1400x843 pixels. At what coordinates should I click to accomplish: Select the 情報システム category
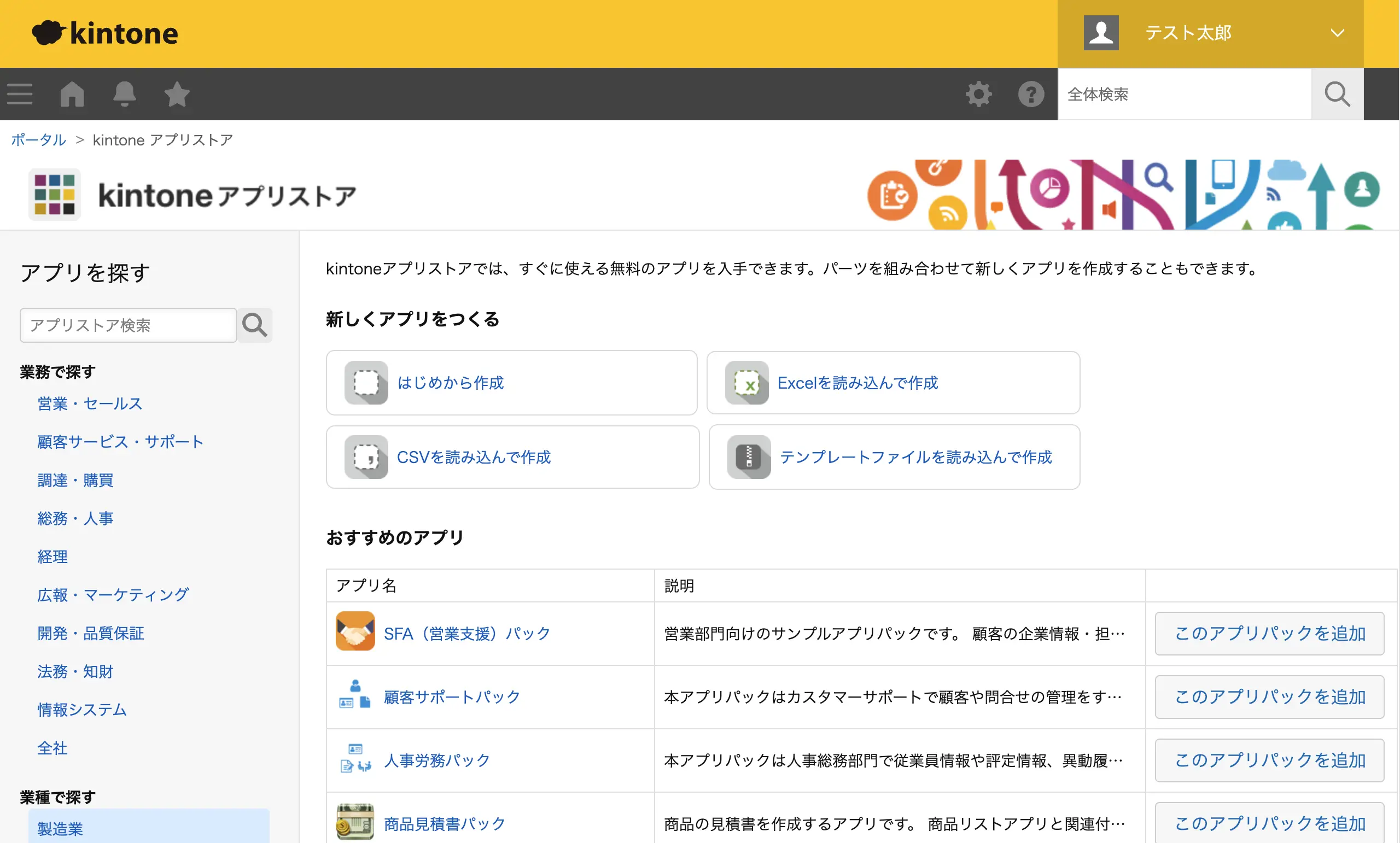[x=82, y=709]
